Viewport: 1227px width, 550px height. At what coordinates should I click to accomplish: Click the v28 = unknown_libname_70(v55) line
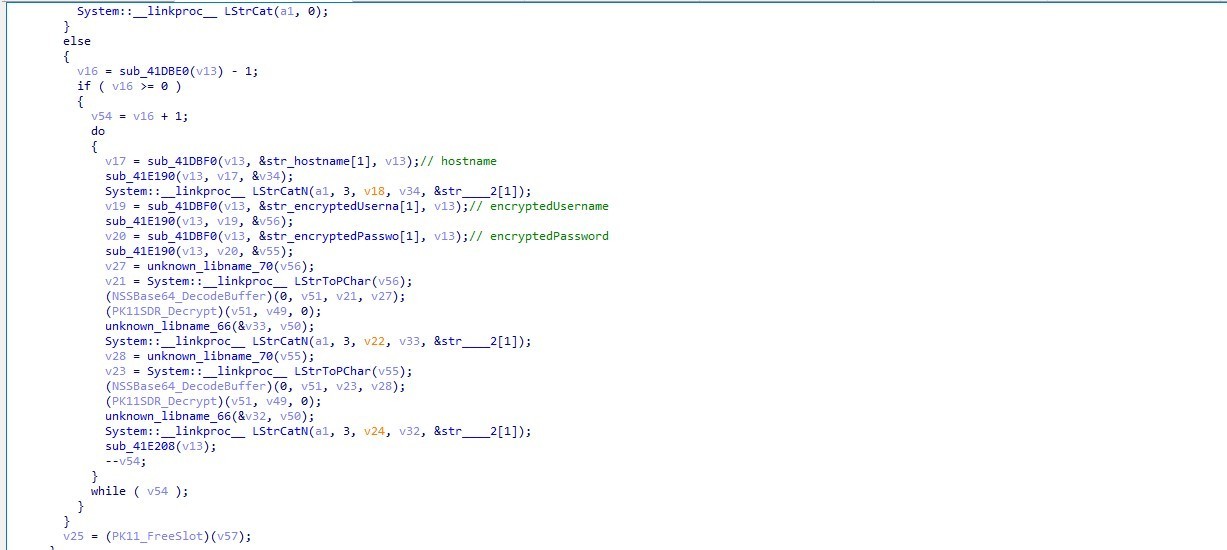point(210,356)
